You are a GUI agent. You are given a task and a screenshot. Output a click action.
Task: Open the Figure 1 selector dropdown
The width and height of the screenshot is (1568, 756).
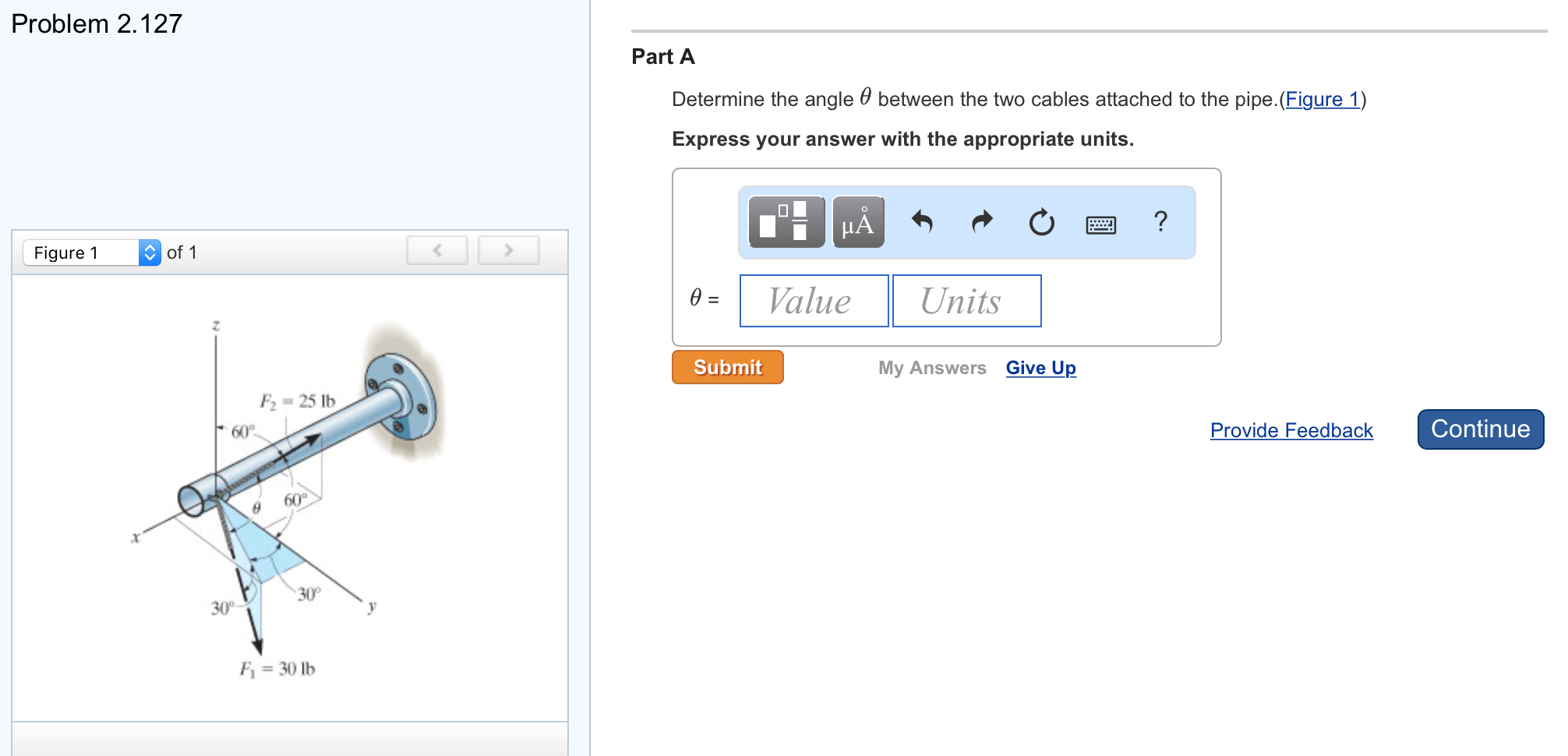pyautogui.click(x=92, y=253)
